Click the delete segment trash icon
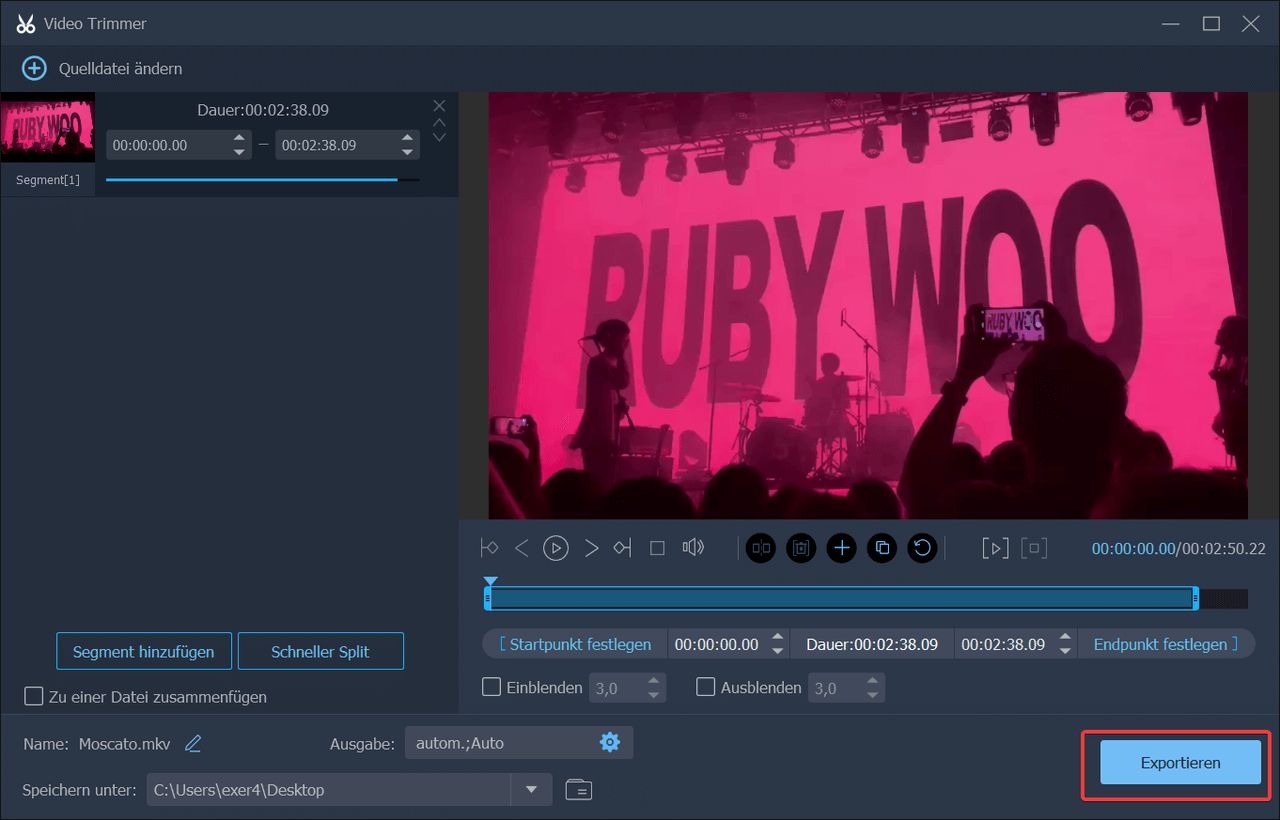Image resolution: width=1280 pixels, height=820 pixels. pyautogui.click(x=801, y=547)
